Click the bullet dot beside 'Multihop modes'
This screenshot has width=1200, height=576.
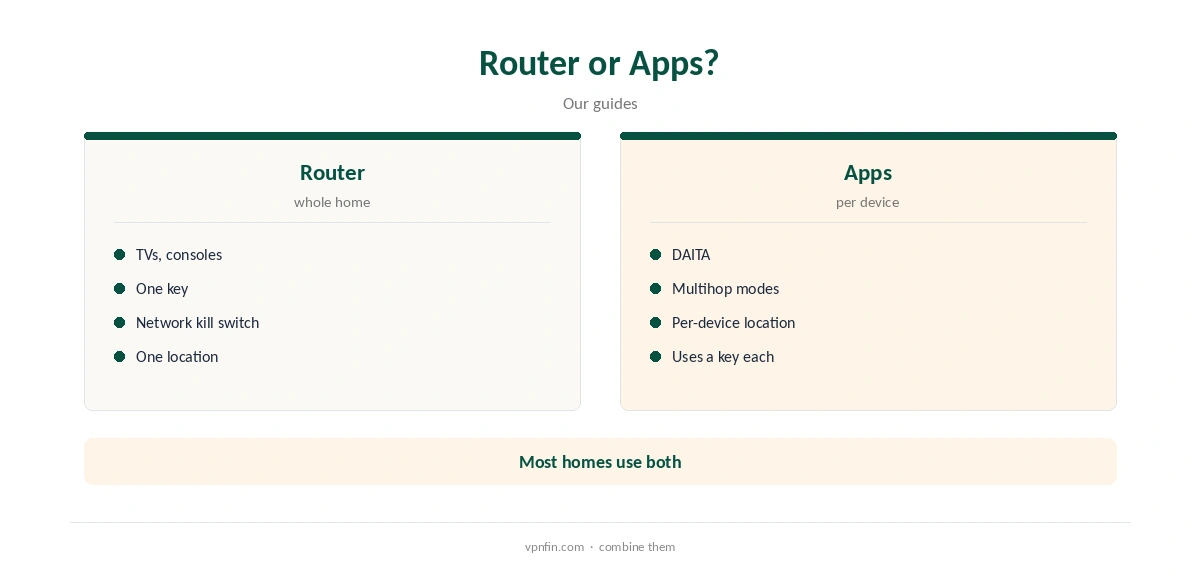click(x=656, y=289)
